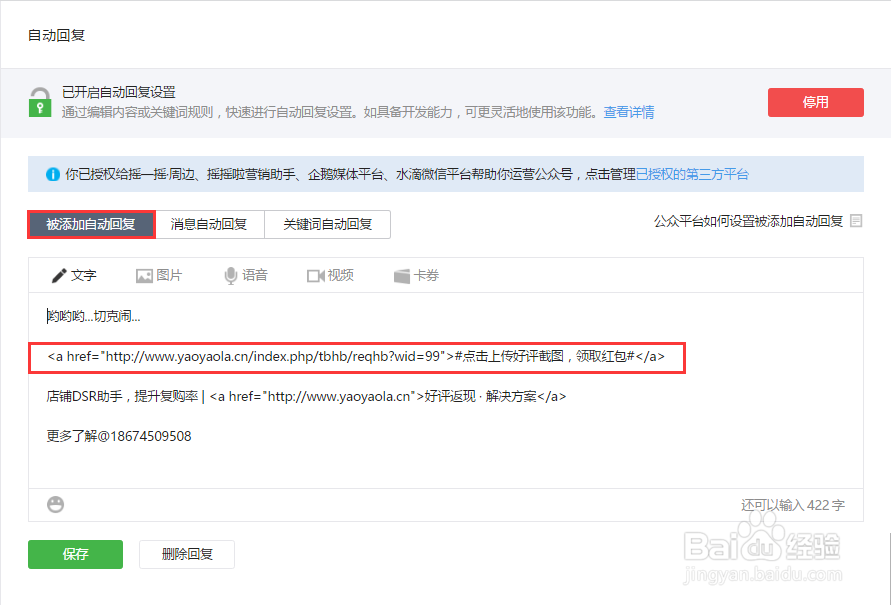This screenshot has height=605, width=891.
Task: Click the reqhb?wid=99 href code line
Action: pyautogui.click(x=356, y=357)
